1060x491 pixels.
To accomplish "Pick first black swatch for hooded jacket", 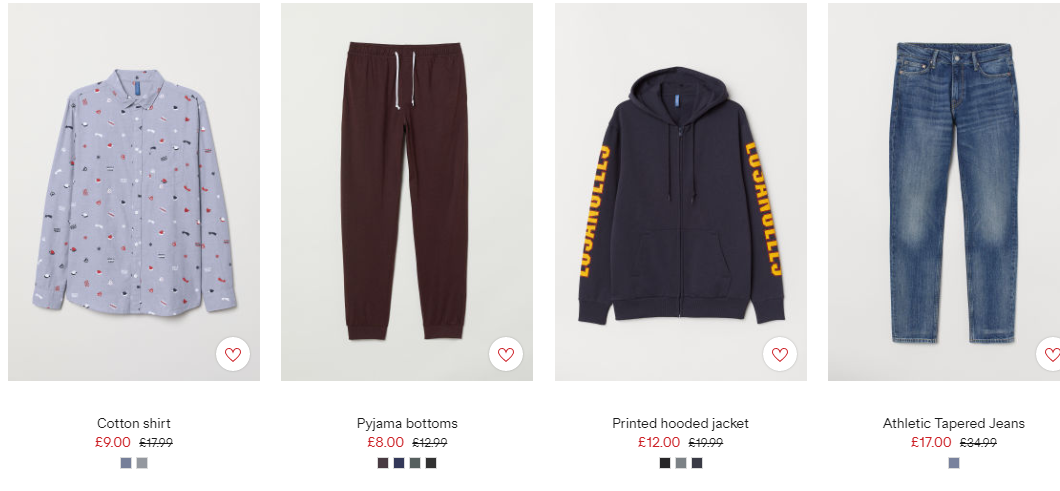I will tap(665, 463).
